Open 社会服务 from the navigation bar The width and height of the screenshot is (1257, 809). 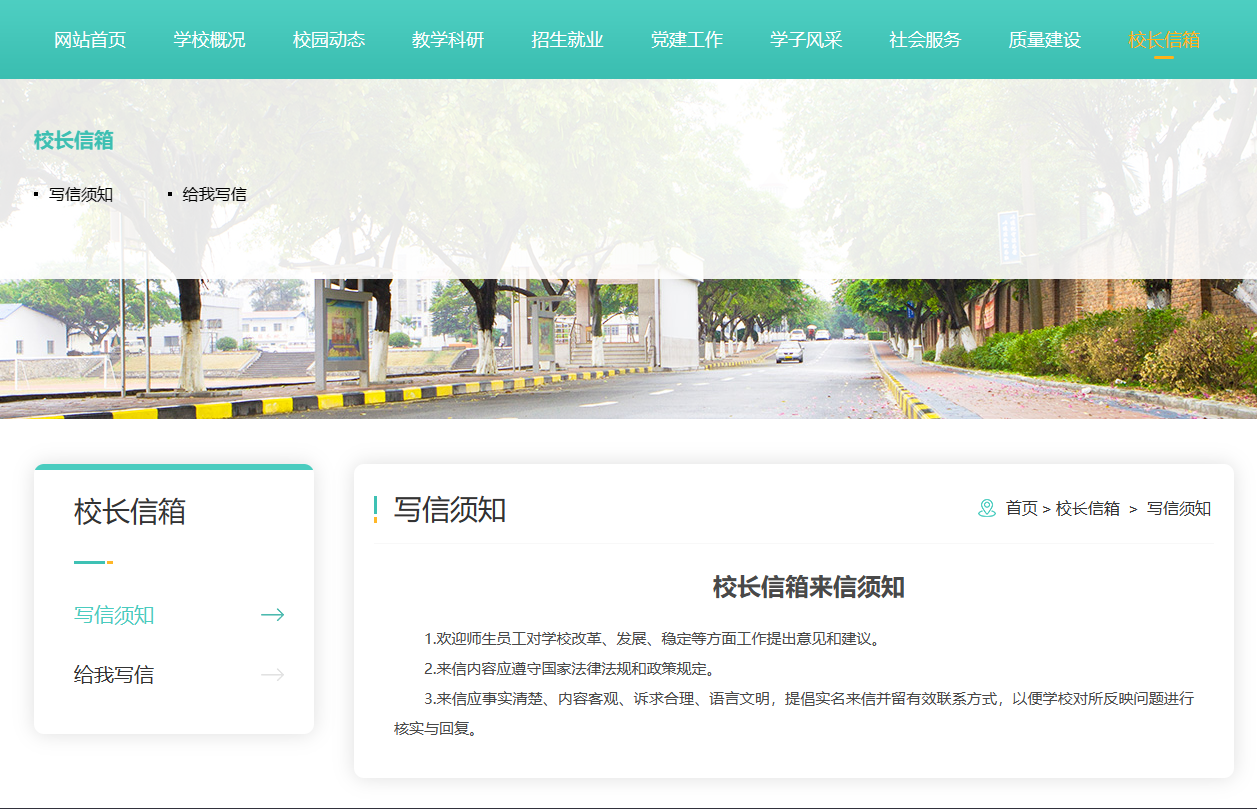[925, 40]
